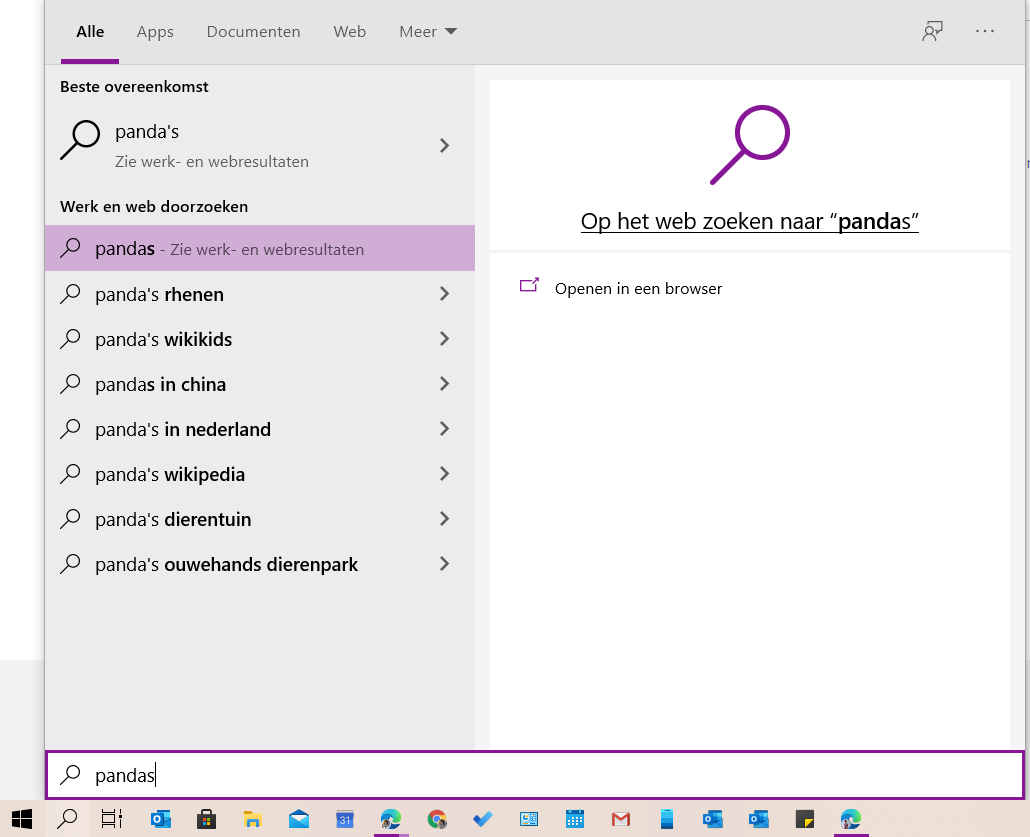Expand chevron for panda's ouwehands dierenpark
This screenshot has width=1030, height=837.
(x=445, y=564)
